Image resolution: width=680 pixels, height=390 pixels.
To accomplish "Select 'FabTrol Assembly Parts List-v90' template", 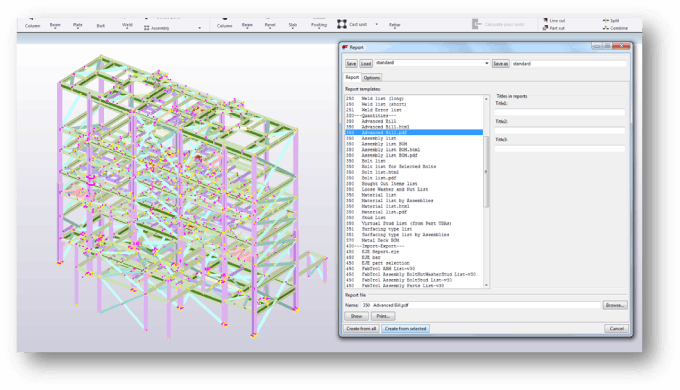I will (x=414, y=285).
